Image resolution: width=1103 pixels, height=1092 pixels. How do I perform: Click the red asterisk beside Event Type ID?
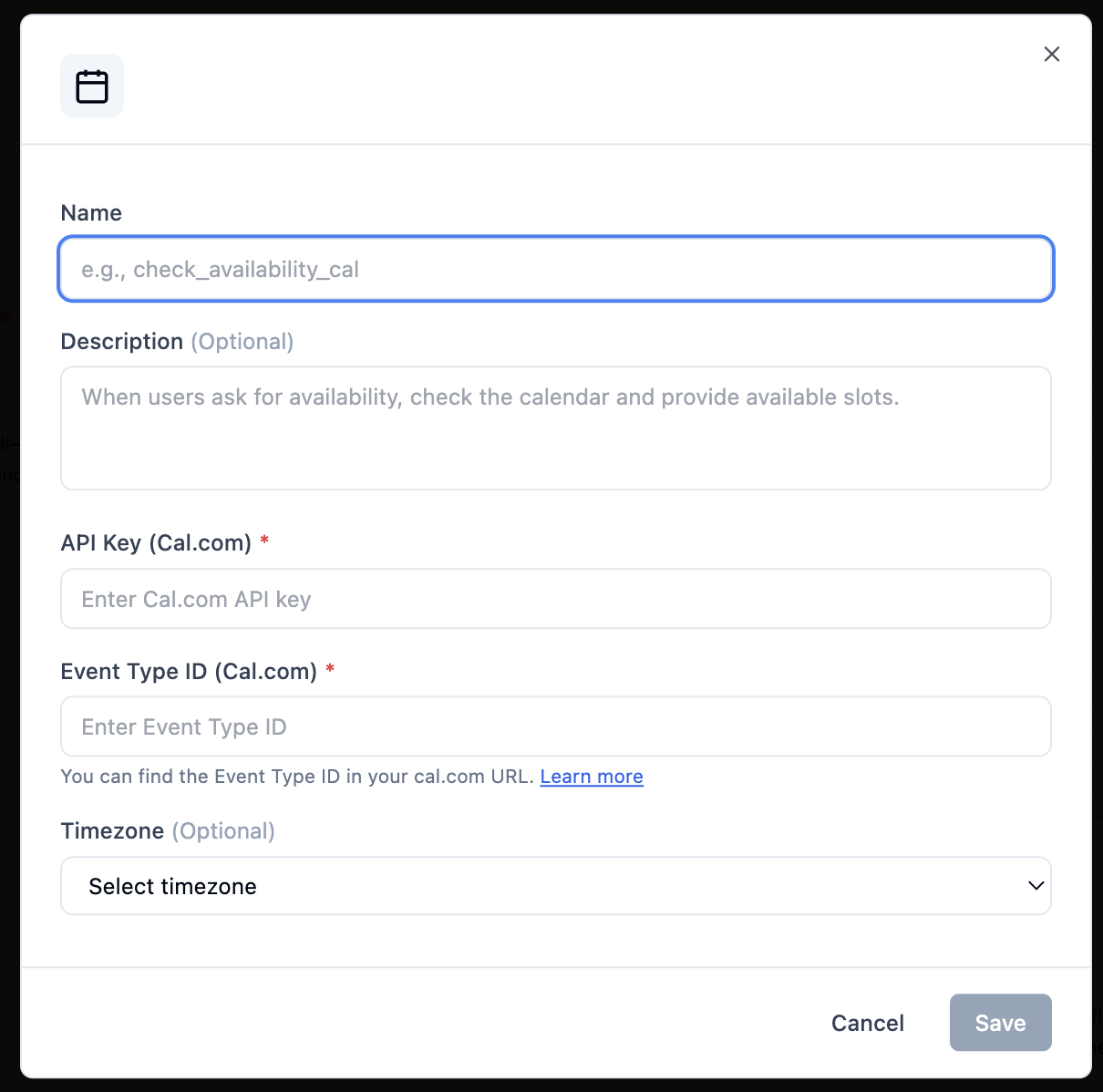pos(330,669)
